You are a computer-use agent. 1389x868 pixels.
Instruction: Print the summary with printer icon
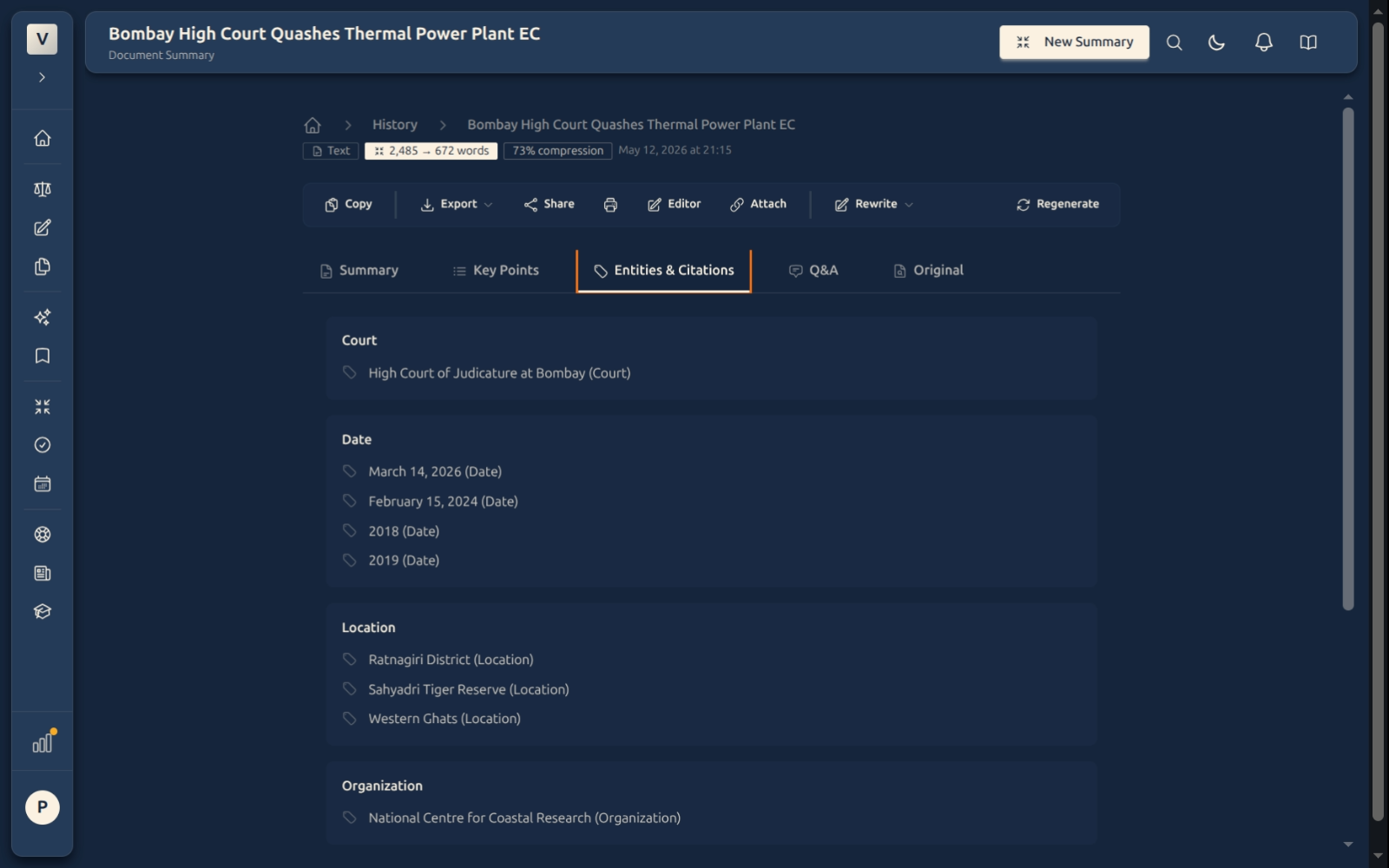click(610, 205)
